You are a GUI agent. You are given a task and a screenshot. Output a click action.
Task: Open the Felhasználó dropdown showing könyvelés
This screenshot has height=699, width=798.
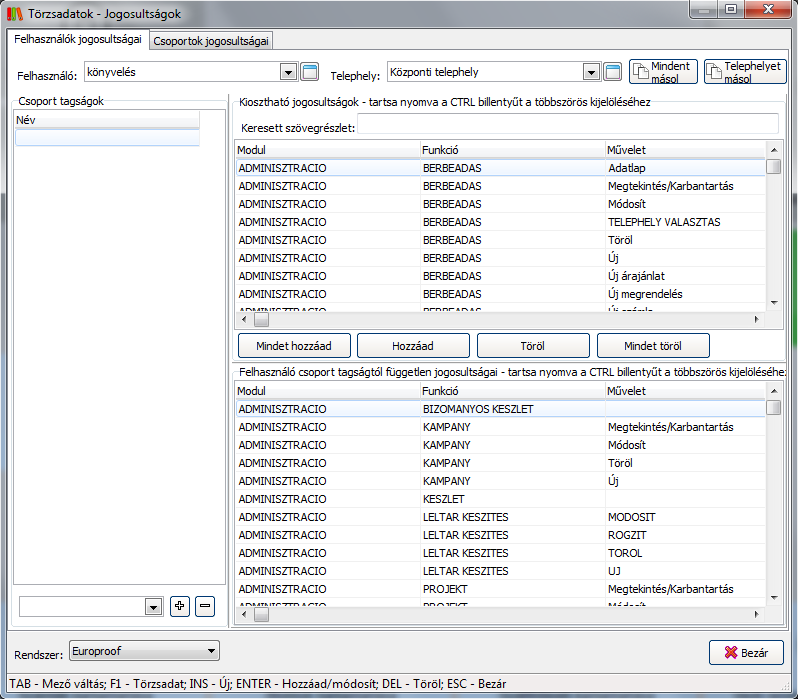tap(289, 72)
